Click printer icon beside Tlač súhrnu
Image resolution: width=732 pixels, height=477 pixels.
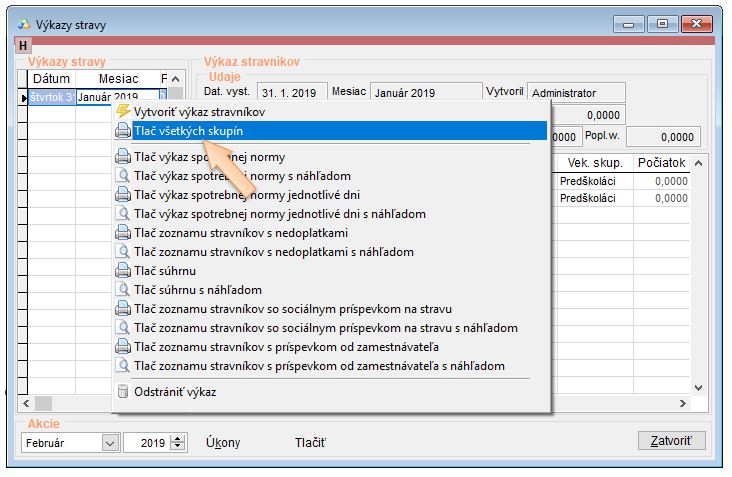point(123,270)
